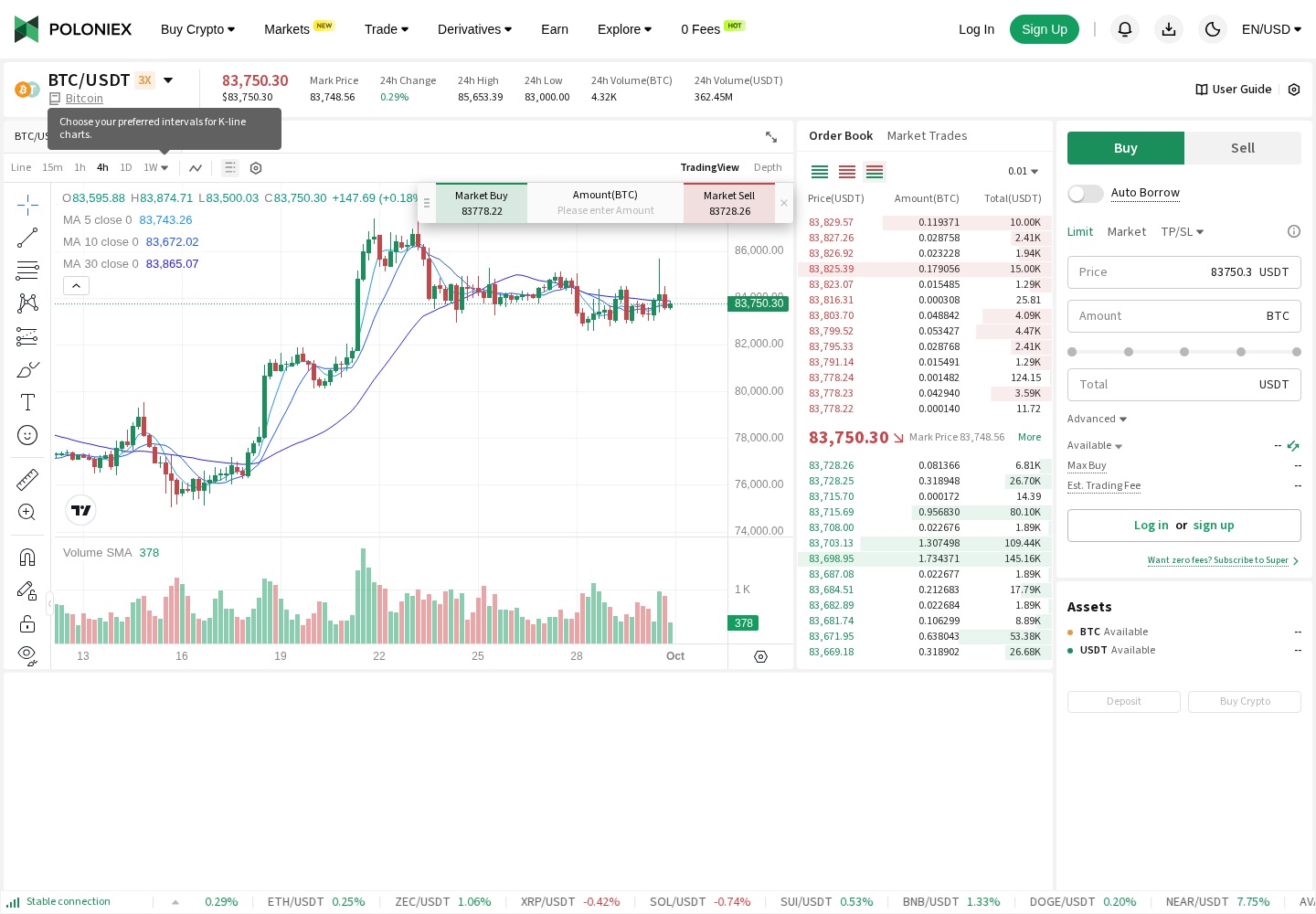The width and height of the screenshot is (1316, 914).
Task: Open the 1W interval dropdown
Action: click(155, 168)
